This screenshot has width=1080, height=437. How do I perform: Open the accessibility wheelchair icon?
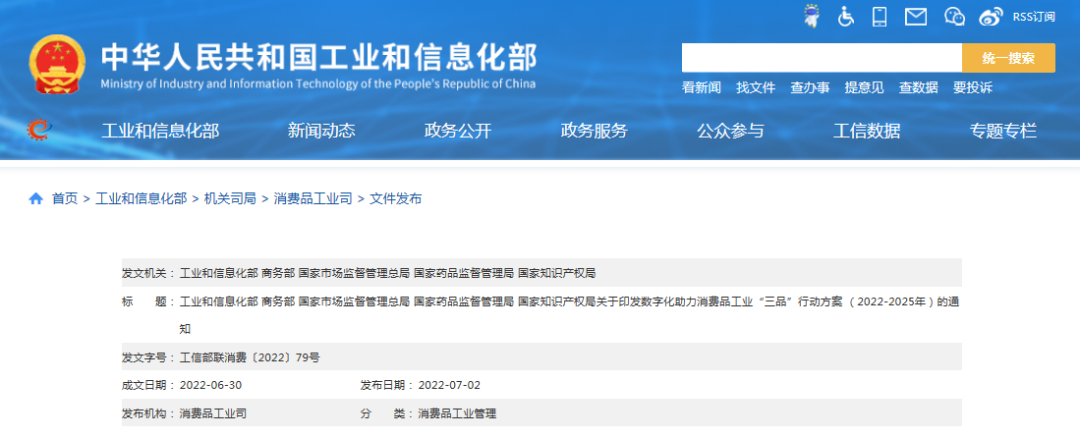[x=846, y=17]
